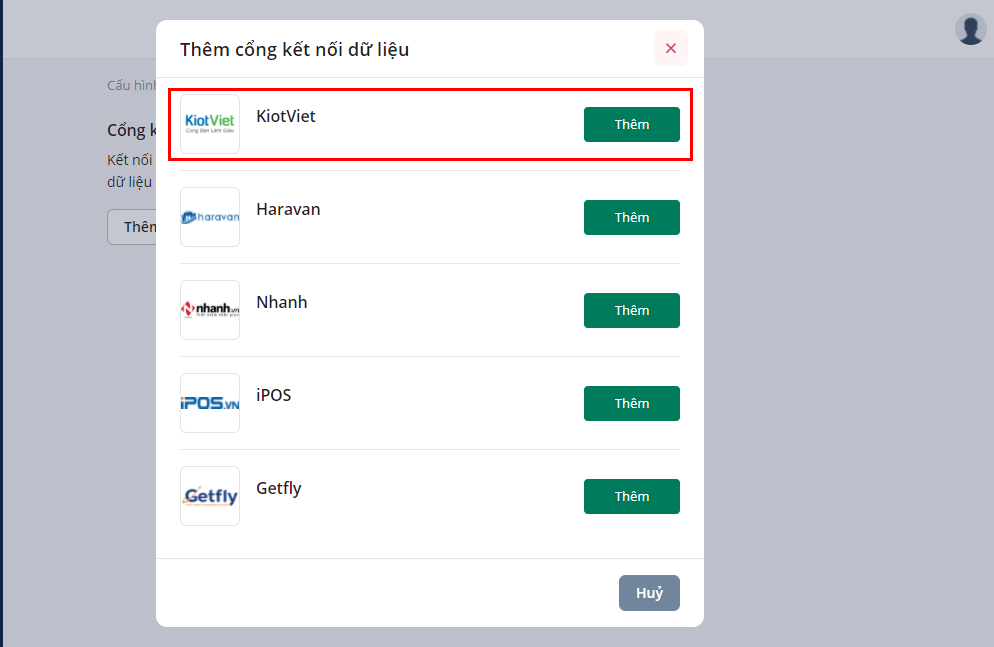Click the Thêm button behind the dialog
This screenshot has width=994, height=647.
click(x=132, y=227)
